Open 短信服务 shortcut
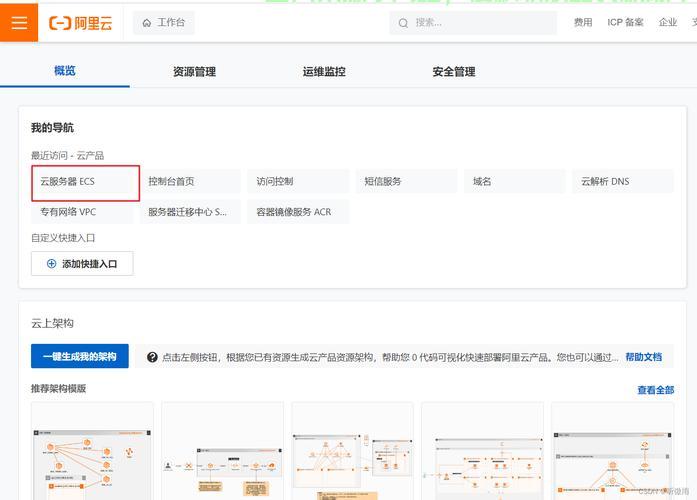The width and height of the screenshot is (697, 500). point(406,181)
